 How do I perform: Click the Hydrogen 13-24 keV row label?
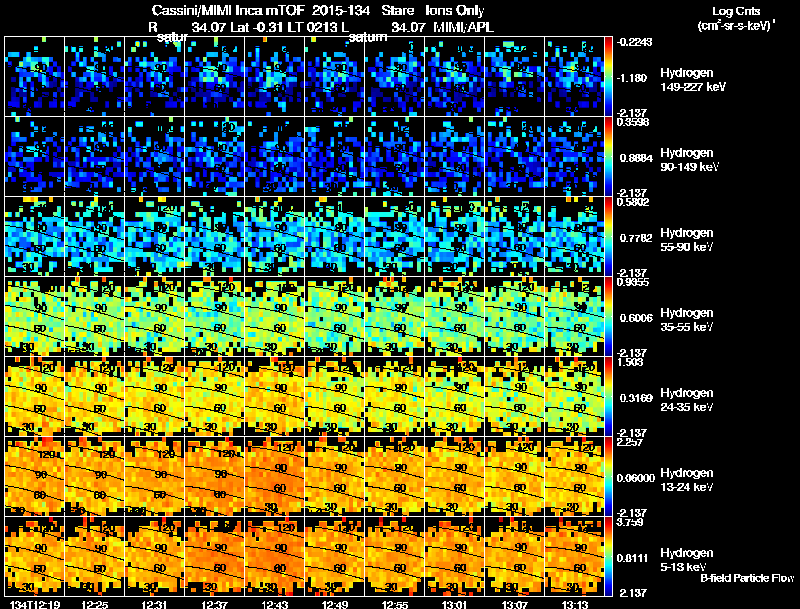(x=686, y=479)
